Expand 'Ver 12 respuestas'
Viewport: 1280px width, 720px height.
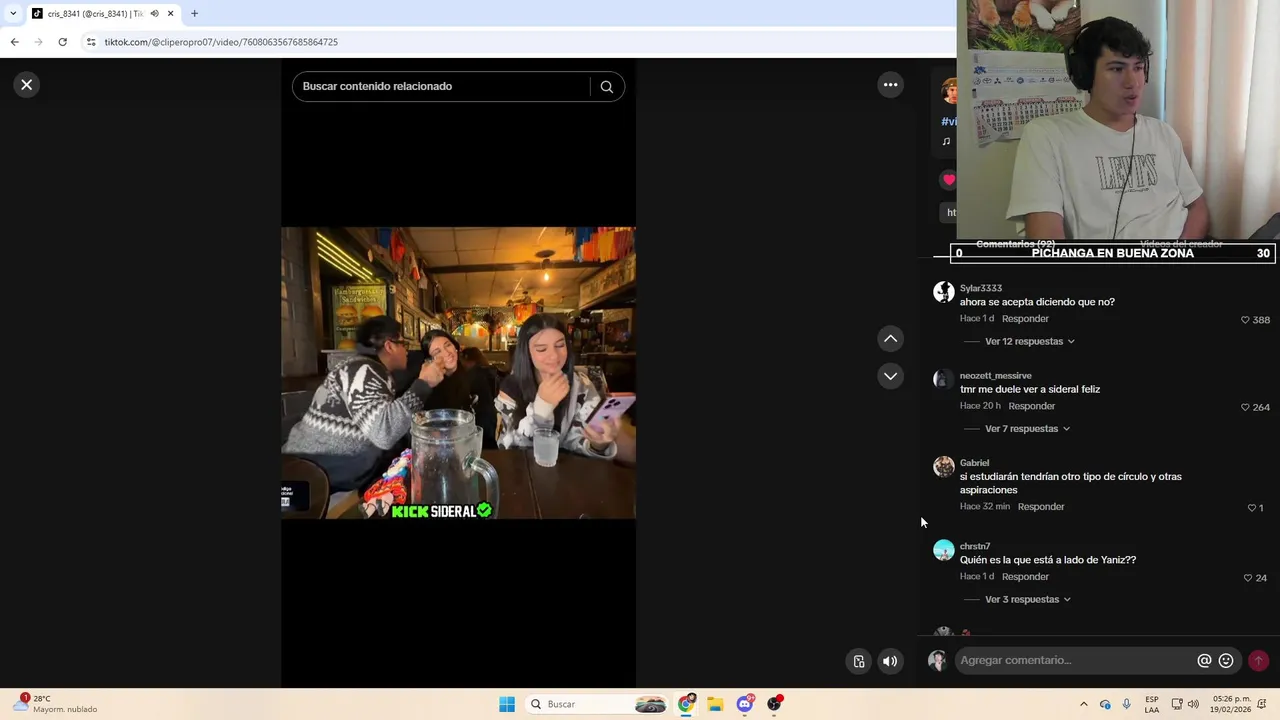tap(1030, 341)
